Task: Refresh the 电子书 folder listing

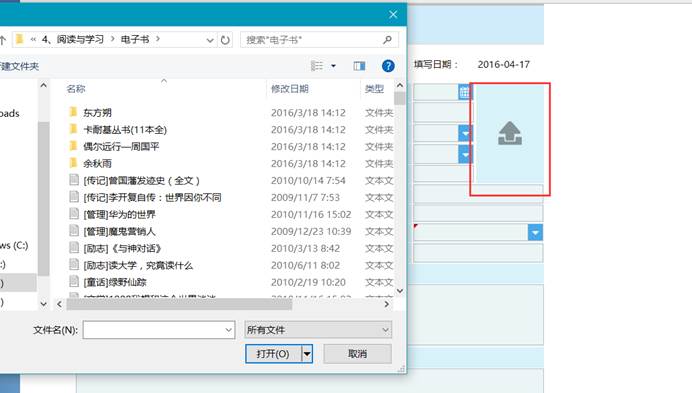Action: (225, 40)
